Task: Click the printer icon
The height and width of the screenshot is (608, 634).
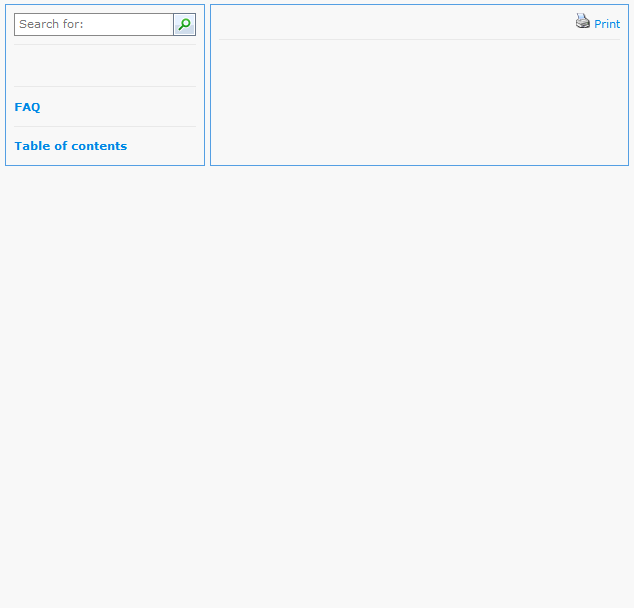Action: point(583,21)
